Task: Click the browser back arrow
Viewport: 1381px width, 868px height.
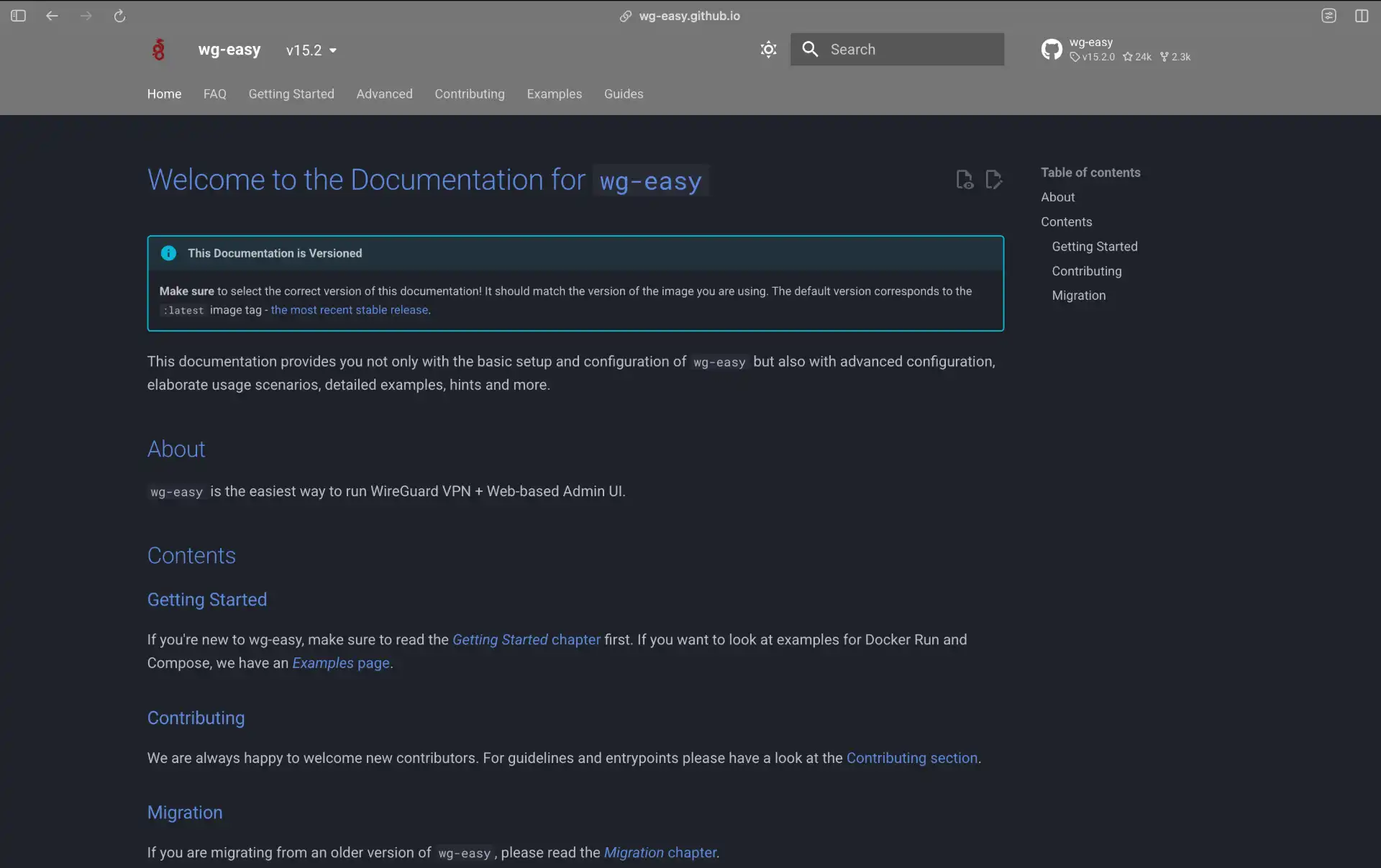Action: pyautogui.click(x=52, y=16)
